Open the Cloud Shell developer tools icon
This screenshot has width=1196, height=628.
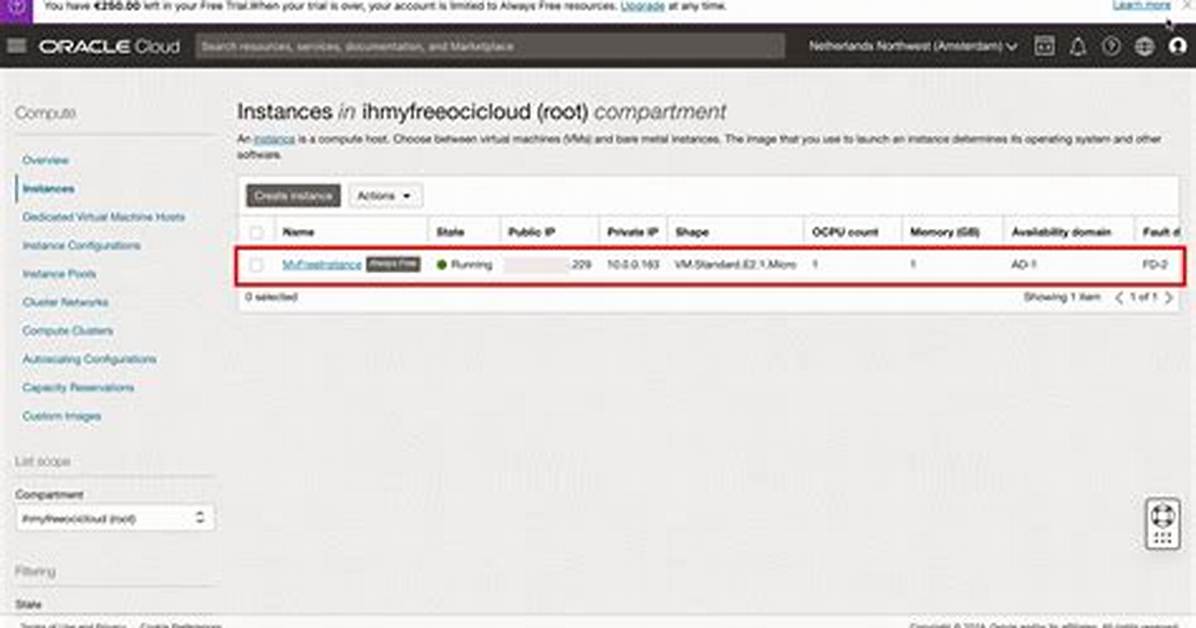coord(1044,46)
